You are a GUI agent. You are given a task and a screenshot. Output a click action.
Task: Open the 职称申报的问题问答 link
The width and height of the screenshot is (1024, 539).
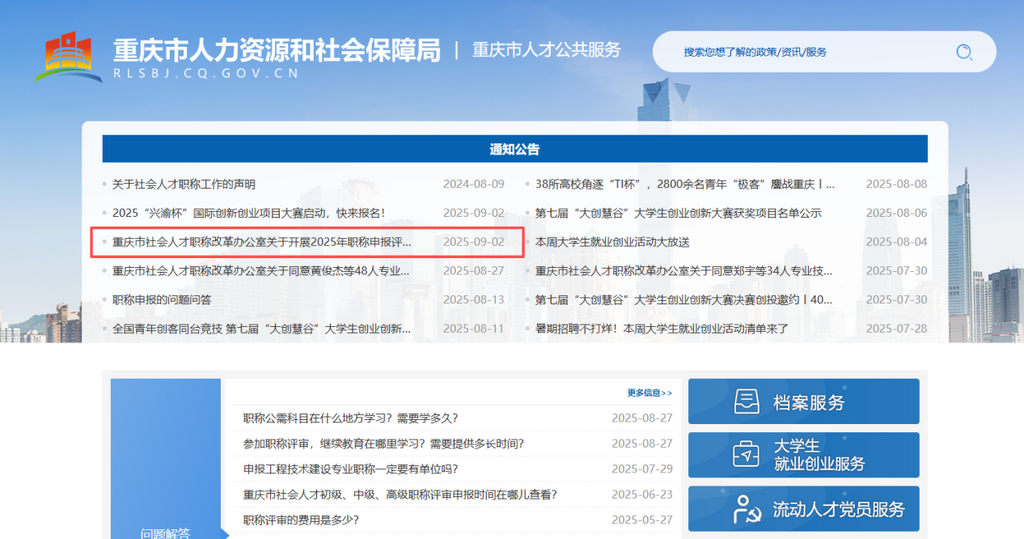coord(162,300)
